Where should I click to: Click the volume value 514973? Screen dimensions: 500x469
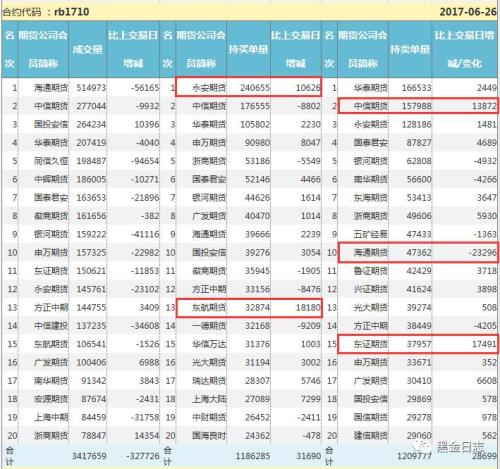(x=91, y=88)
